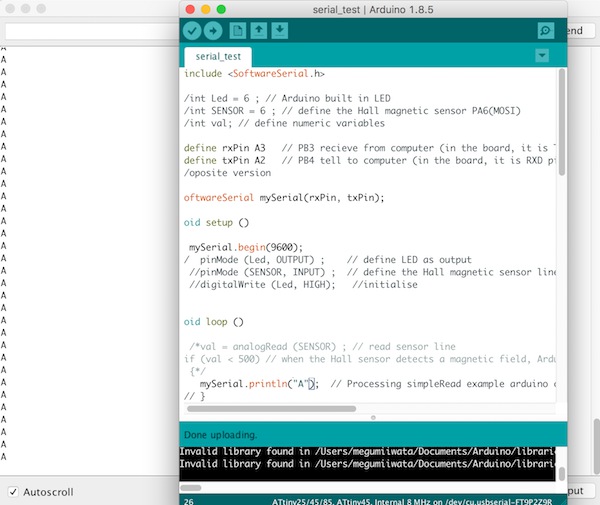Screen dimensions: 600x505
Task: Click the code editor horizontal scrollbar
Action: point(271,409)
